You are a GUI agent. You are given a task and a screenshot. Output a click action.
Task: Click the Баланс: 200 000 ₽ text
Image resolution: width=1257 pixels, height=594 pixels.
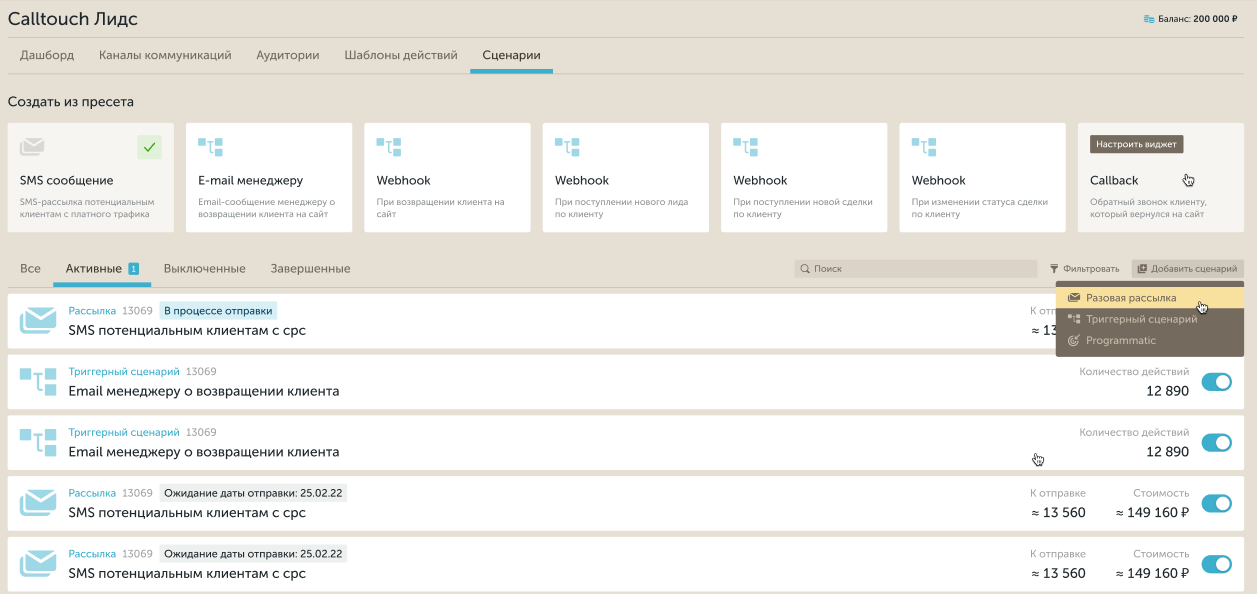click(x=1197, y=19)
